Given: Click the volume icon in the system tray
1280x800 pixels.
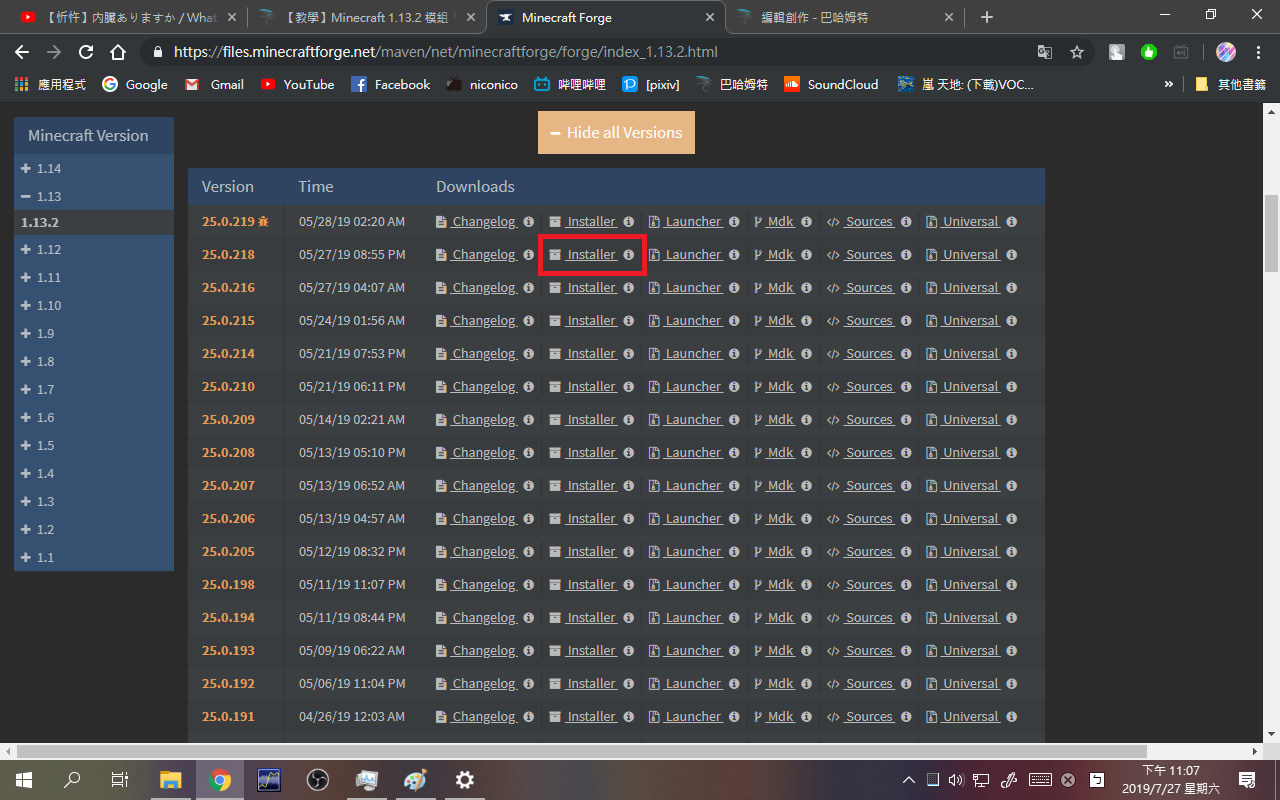Looking at the screenshot, I should (x=955, y=780).
